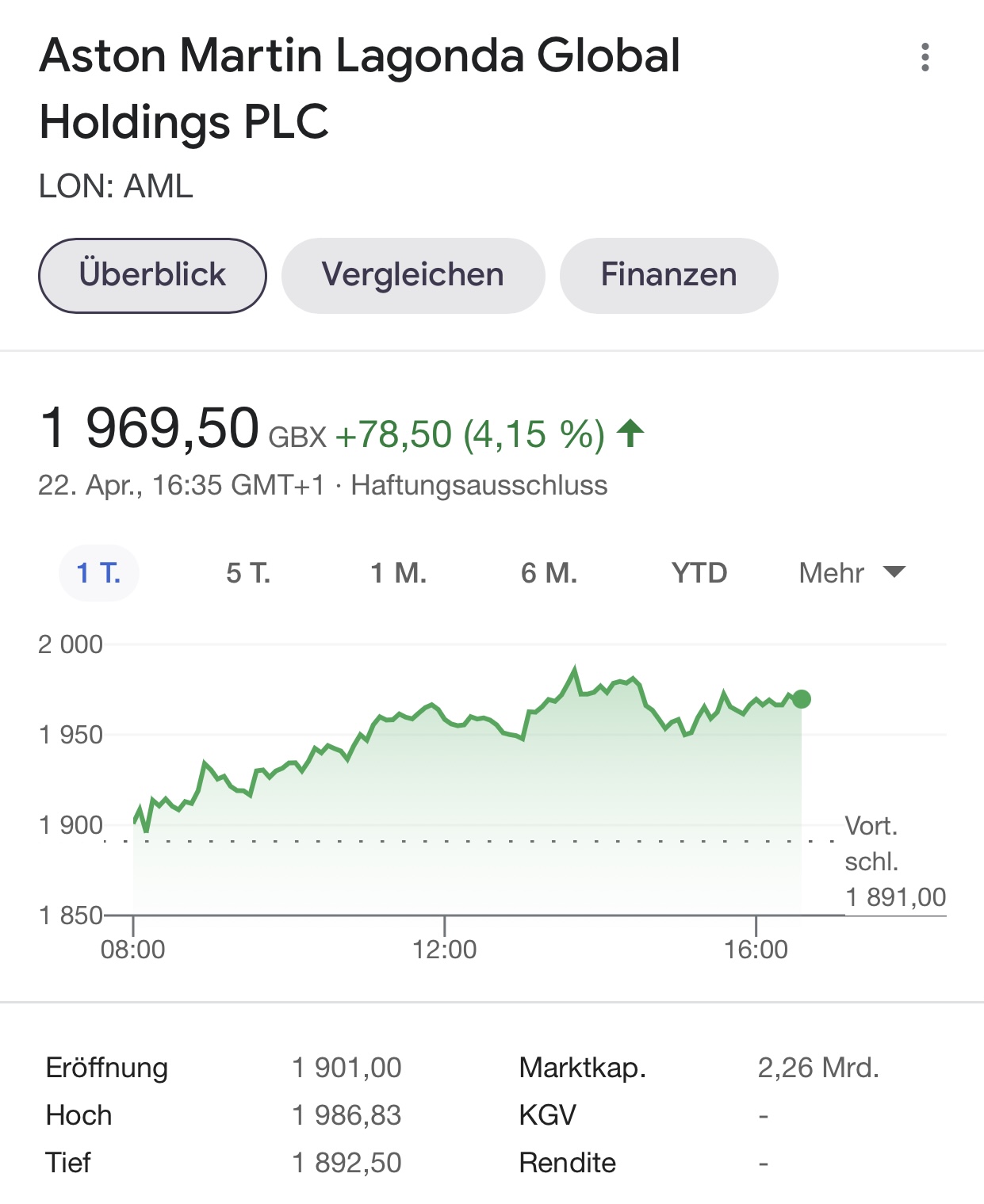The height and width of the screenshot is (1204, 984).
Task: Select the 1 T. time range
Action: [99, 572]
